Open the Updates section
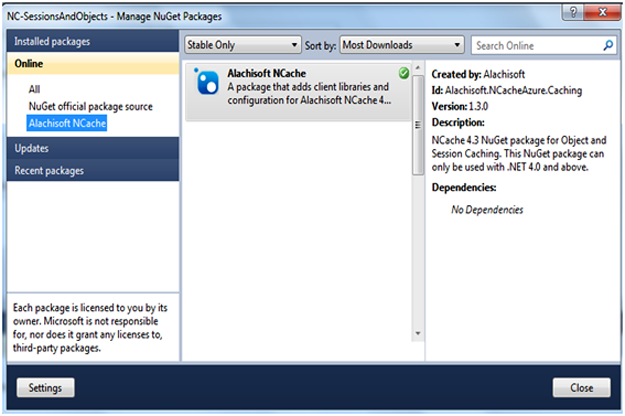Screen dimensions: 625x416 [92, 148]
